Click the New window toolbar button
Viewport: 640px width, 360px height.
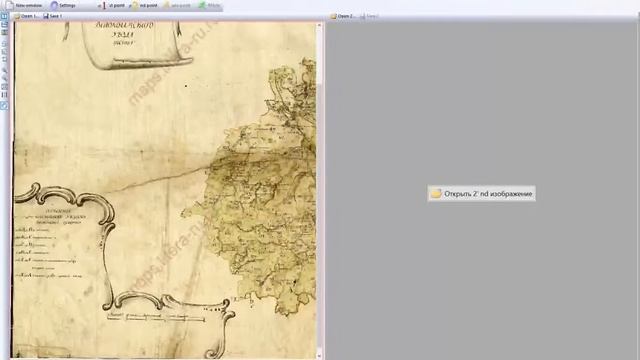pyautogui.click(x=24, y=5)
